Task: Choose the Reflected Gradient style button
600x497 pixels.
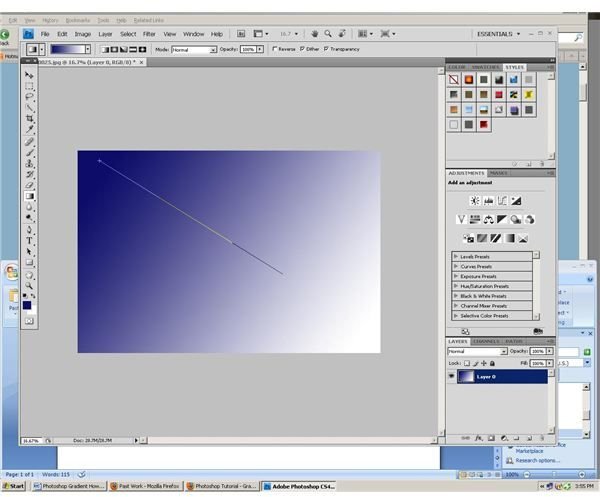Action: (133, 49)
